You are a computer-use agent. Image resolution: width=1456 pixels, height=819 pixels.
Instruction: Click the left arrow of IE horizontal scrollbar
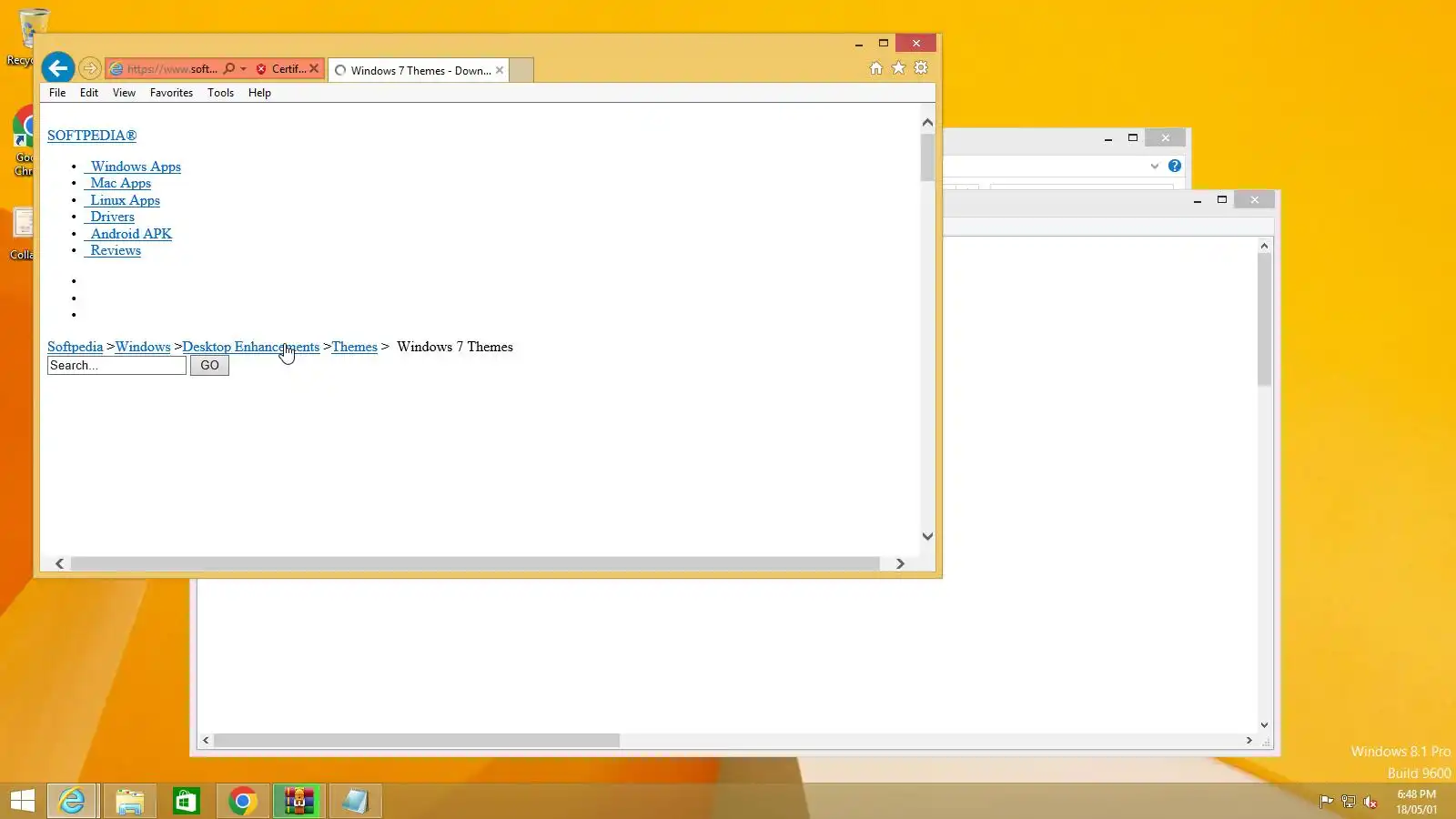(x=60, y=564)
